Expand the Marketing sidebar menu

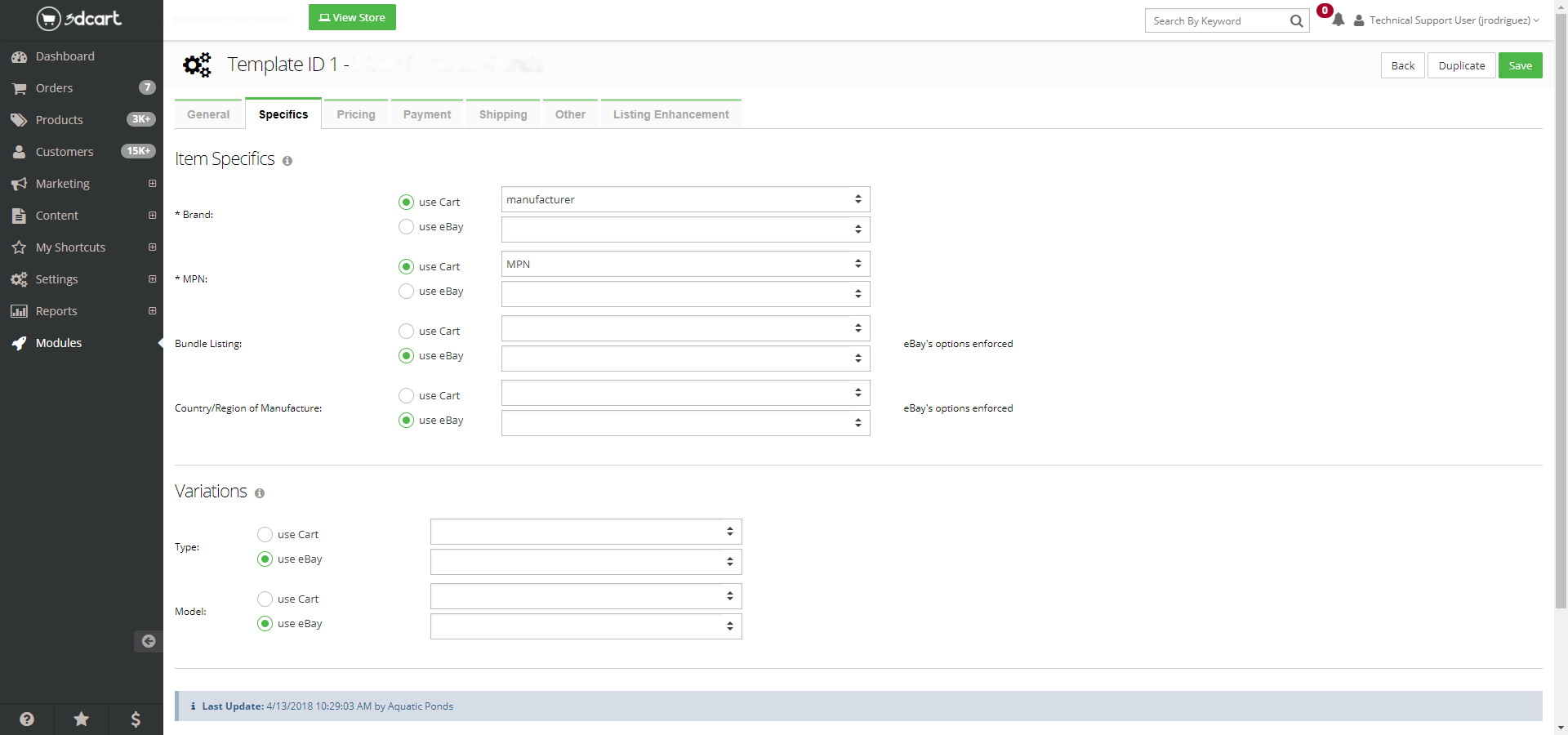(x=152, y=184)
